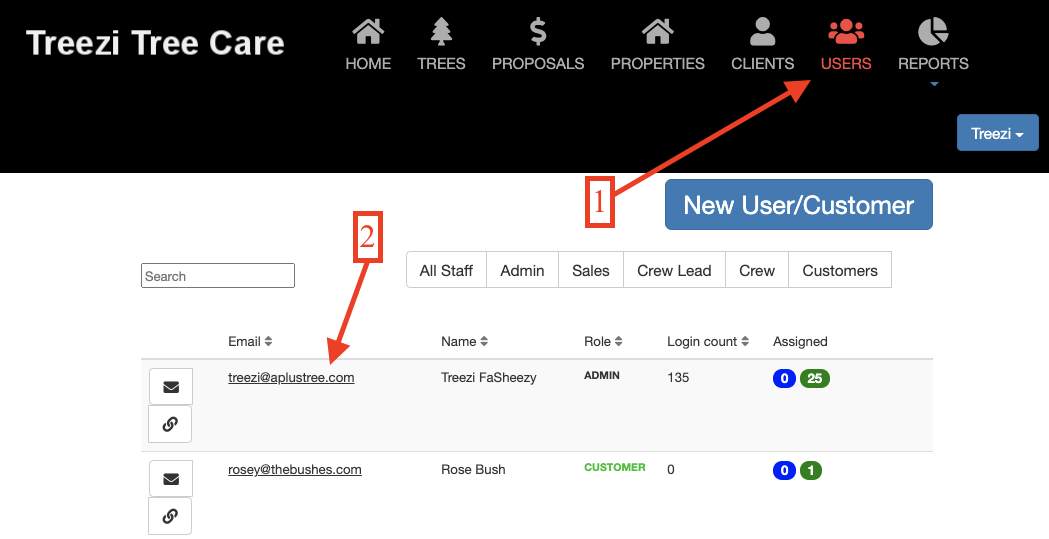Image resolution: width=1049 pixels, height=539 pixels.
Task: Open treezi@aplustree.com email link
Action: [291, 378]
